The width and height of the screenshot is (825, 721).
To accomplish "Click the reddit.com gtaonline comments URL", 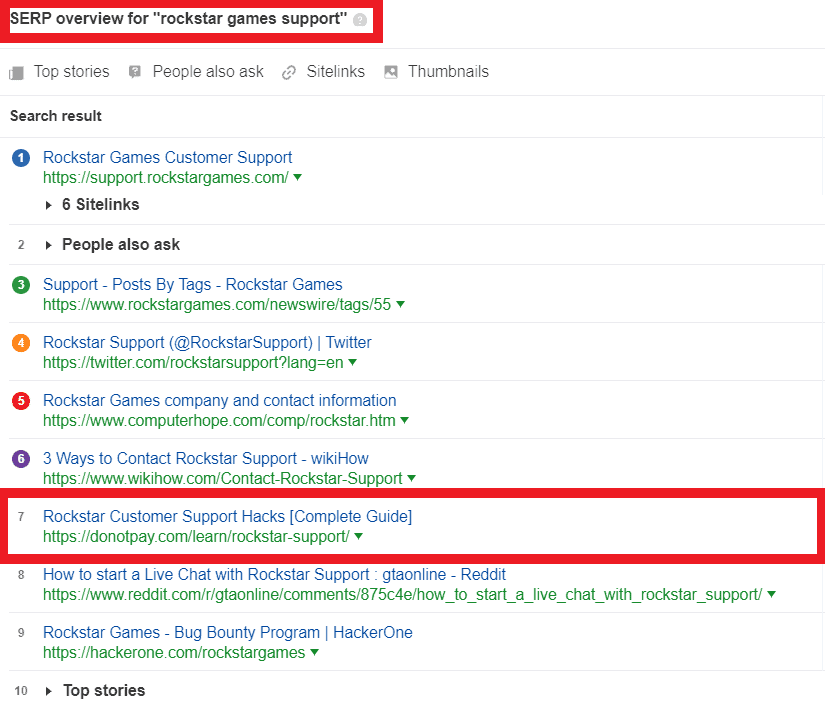I will 403,595.
